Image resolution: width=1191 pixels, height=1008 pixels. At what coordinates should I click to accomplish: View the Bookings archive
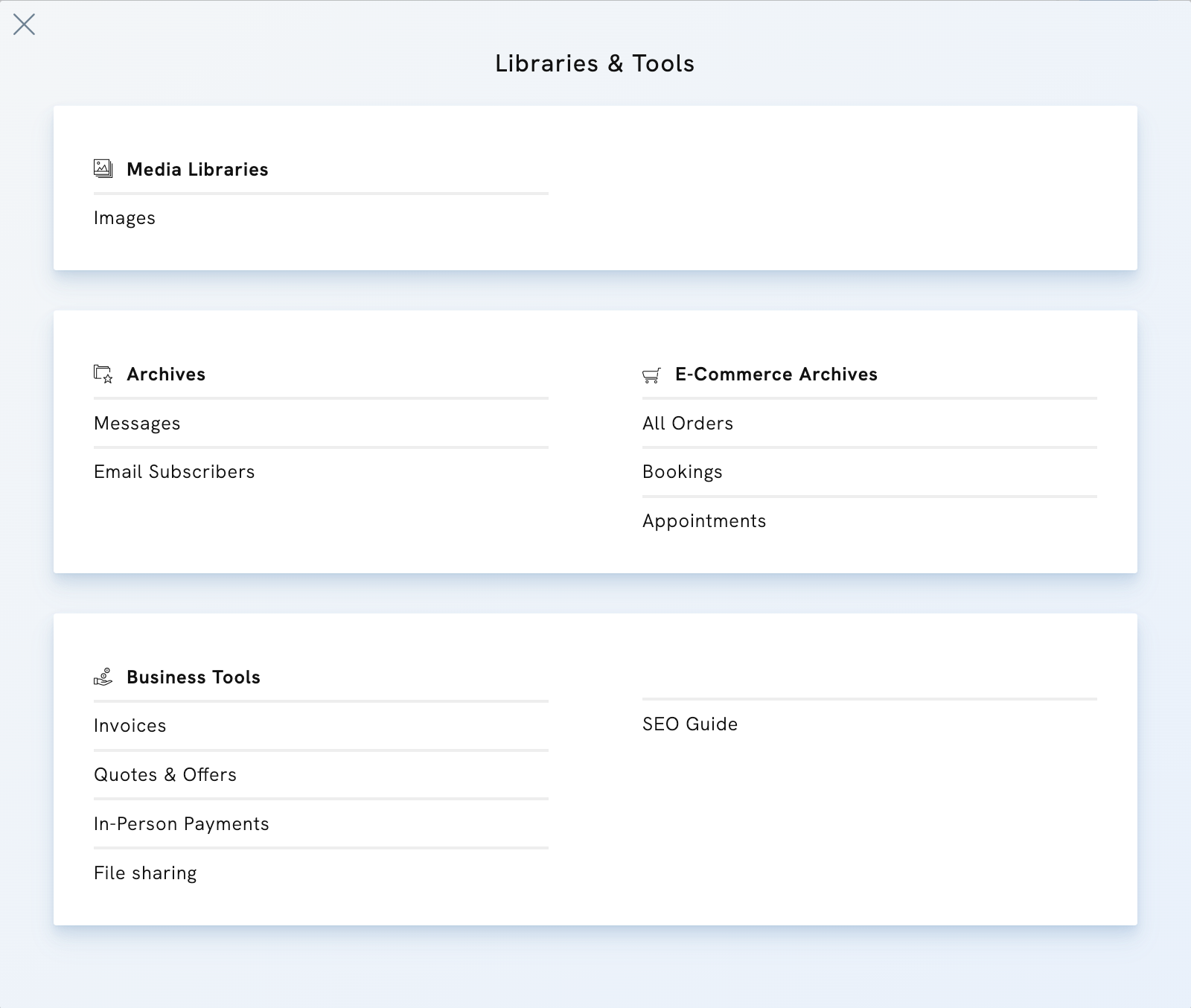[683, 471]
